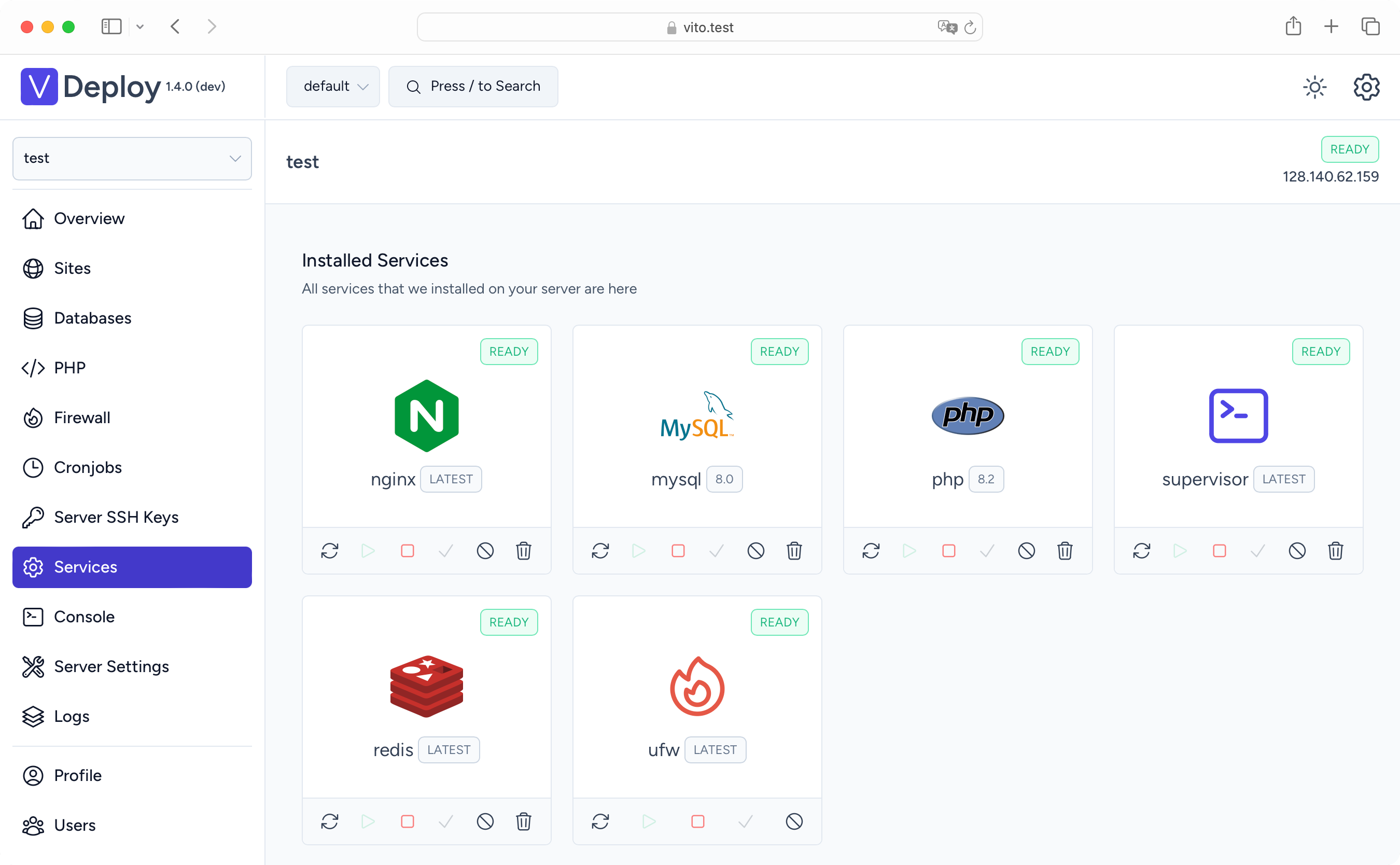
Task: Click the php service restart icon
Action: click(x=870, y=551)
